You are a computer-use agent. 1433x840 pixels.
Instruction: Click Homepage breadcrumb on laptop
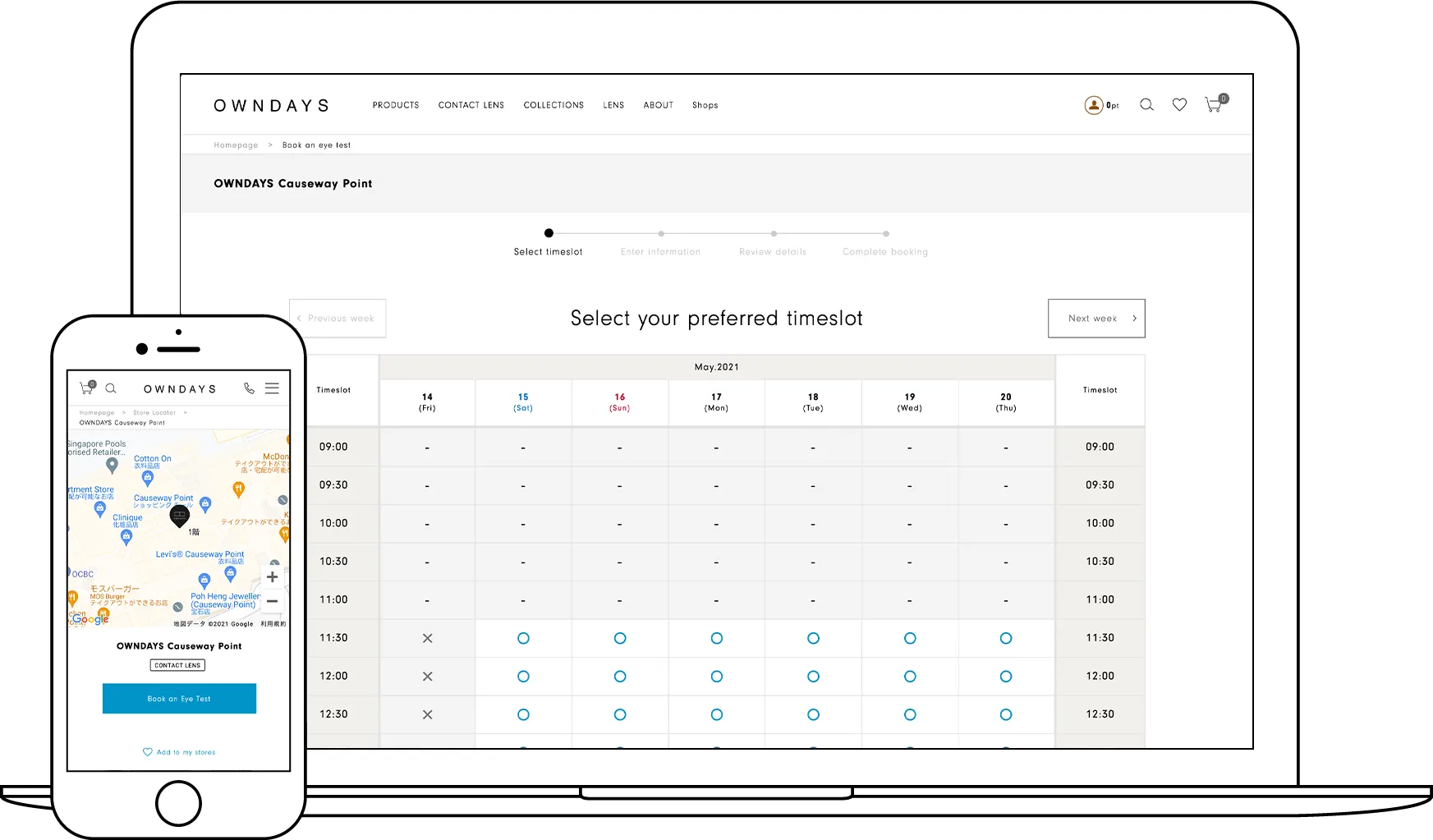click(236, 145)
